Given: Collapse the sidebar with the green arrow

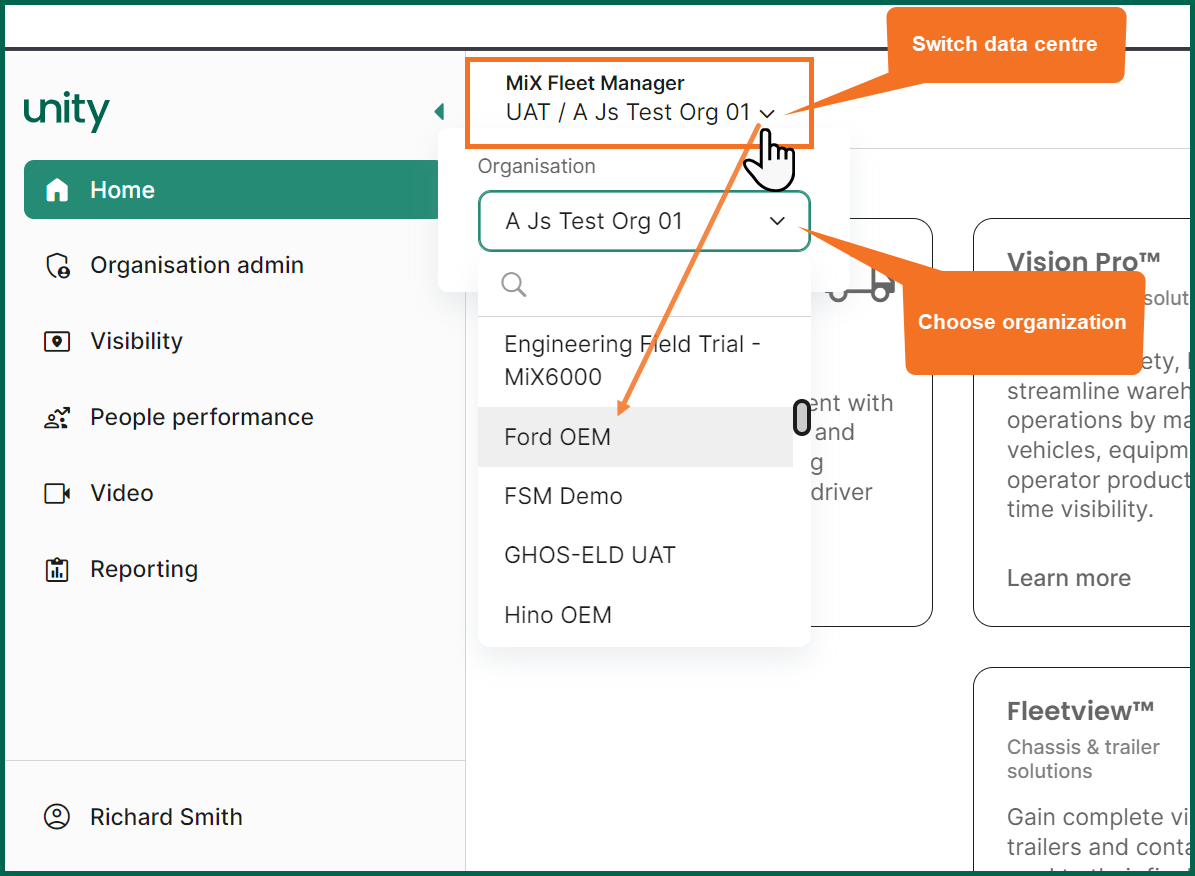Looking at the screenshot, I should 439,112.
